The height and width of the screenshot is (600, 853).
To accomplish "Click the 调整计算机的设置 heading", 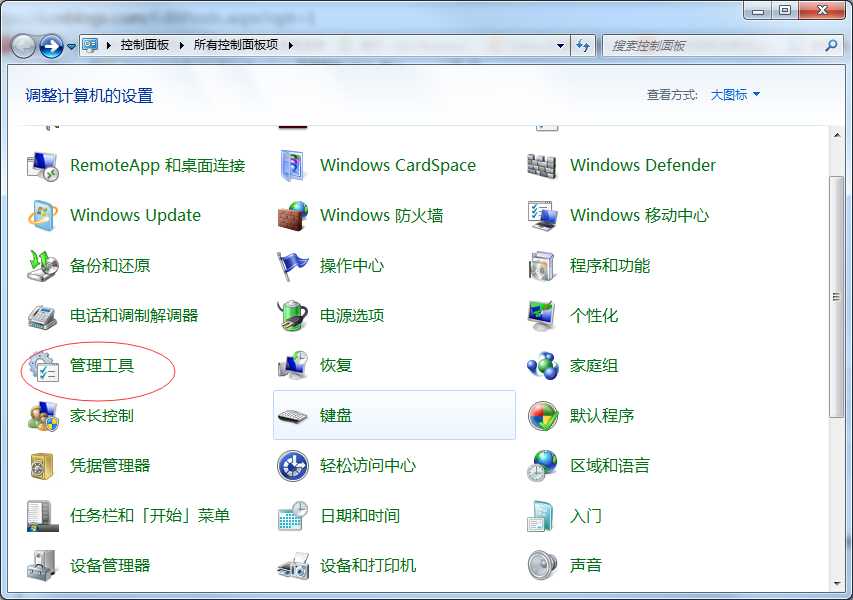I will pyautogui.click(x=89, y=96).
